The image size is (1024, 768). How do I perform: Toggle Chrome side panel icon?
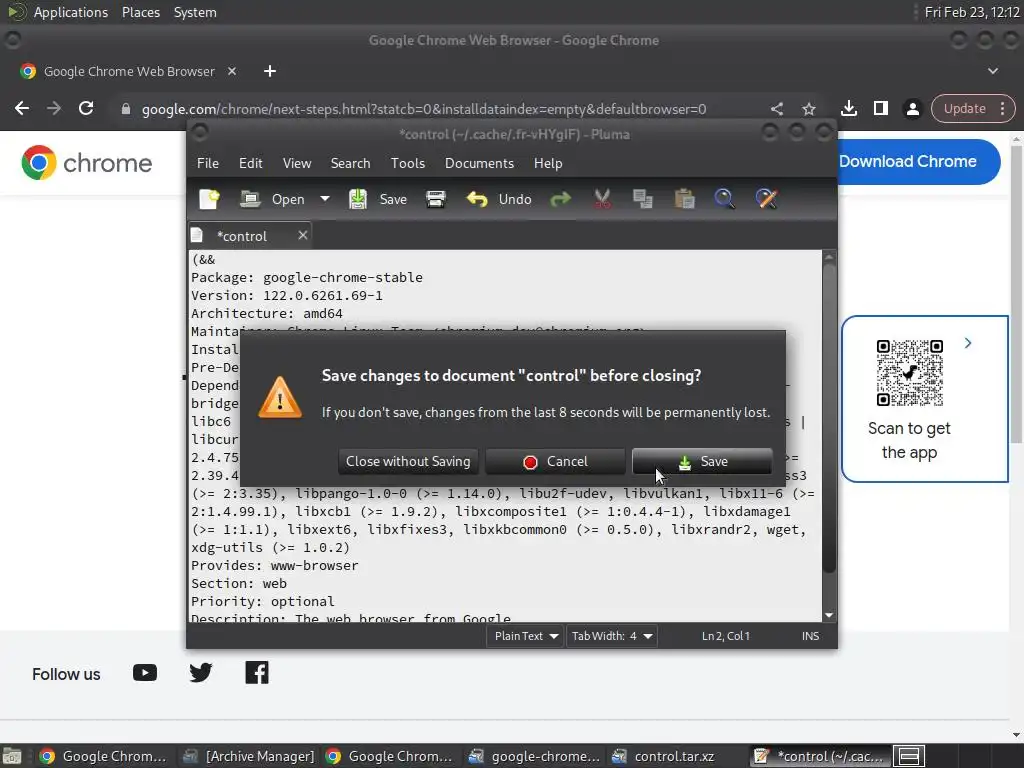pos(880,109)
